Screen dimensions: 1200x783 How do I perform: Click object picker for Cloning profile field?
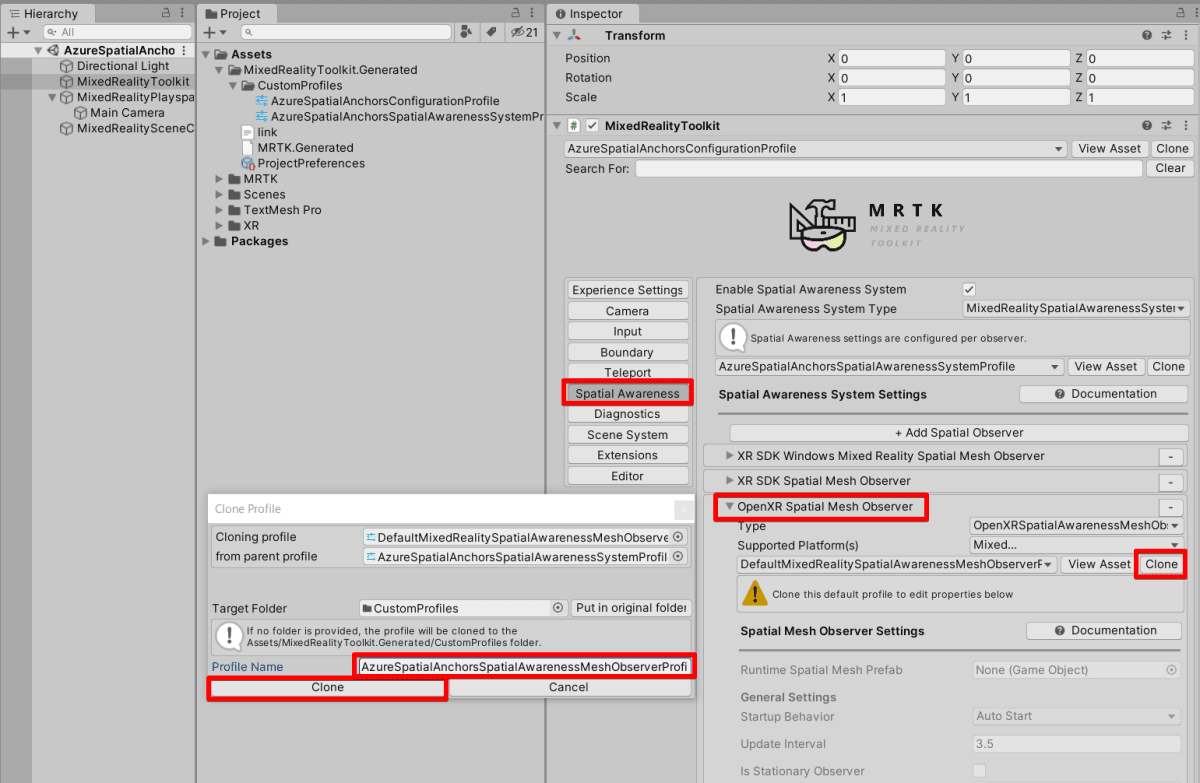pos(678,537)
